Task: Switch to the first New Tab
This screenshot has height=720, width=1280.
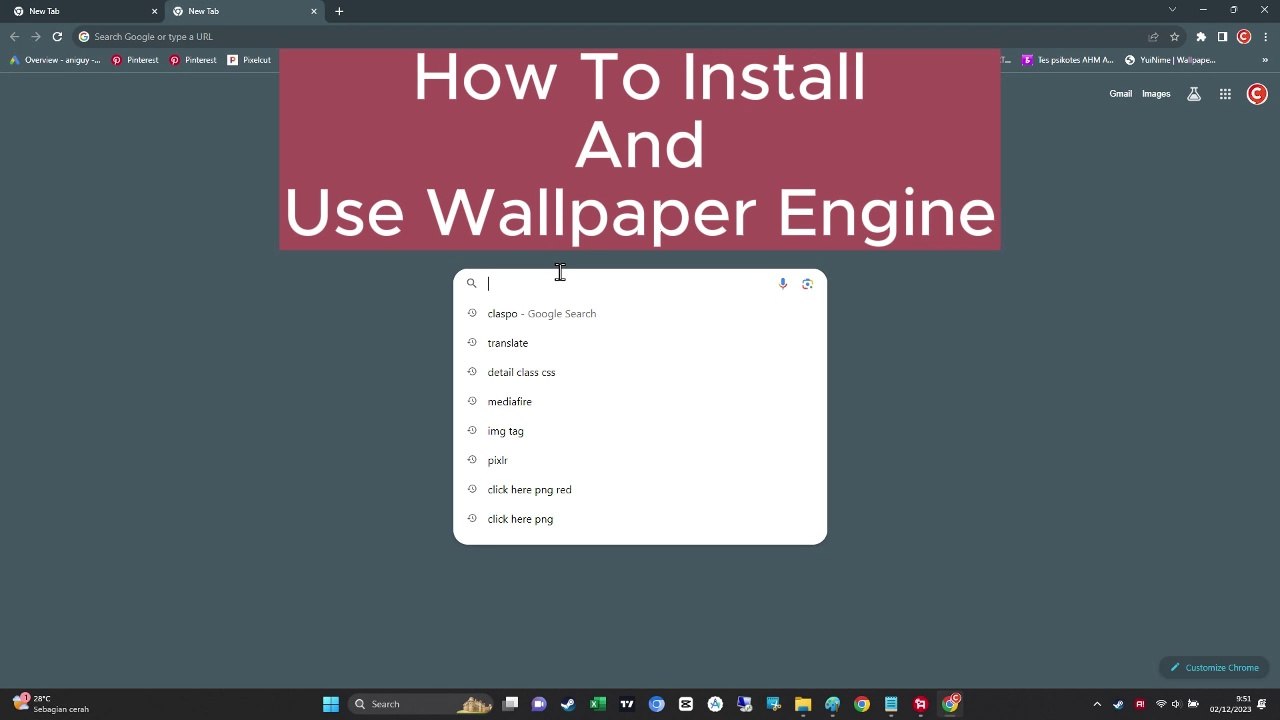Action: (x=80, y=11)
